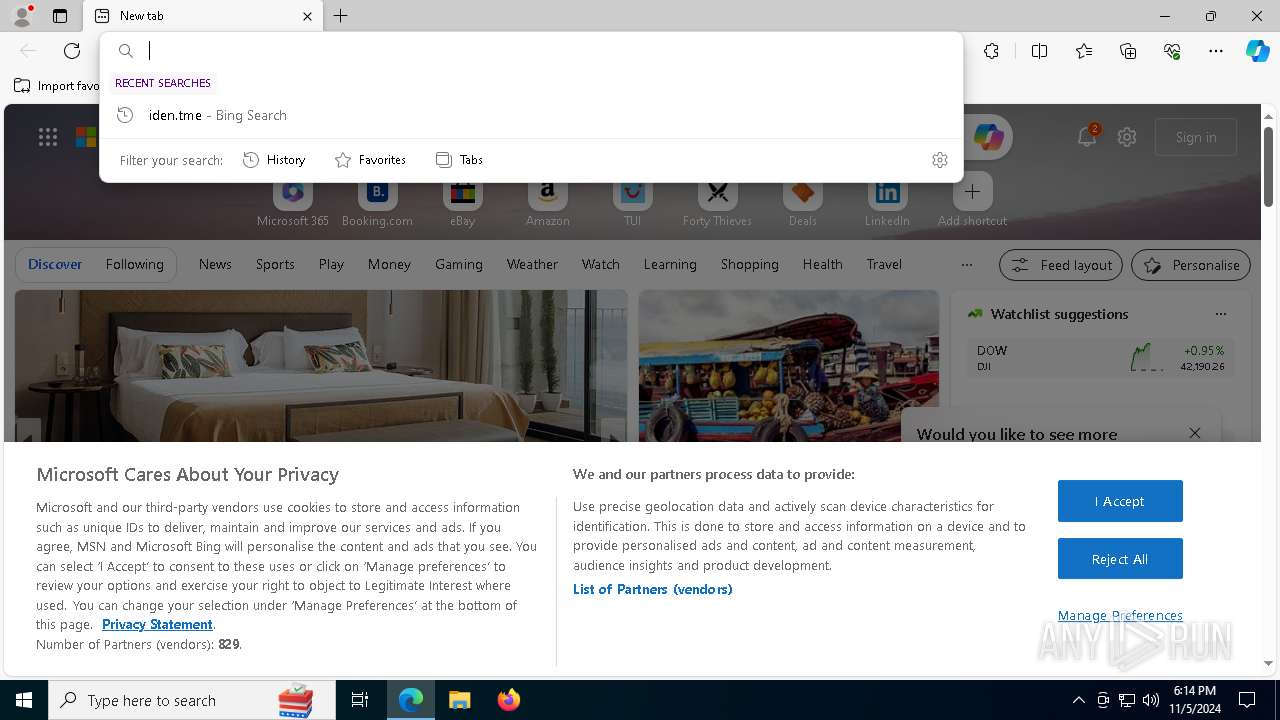The height and width of the screenshot is (720, 1280).
Task: Select recent search iden.tme
Action: 531,115
